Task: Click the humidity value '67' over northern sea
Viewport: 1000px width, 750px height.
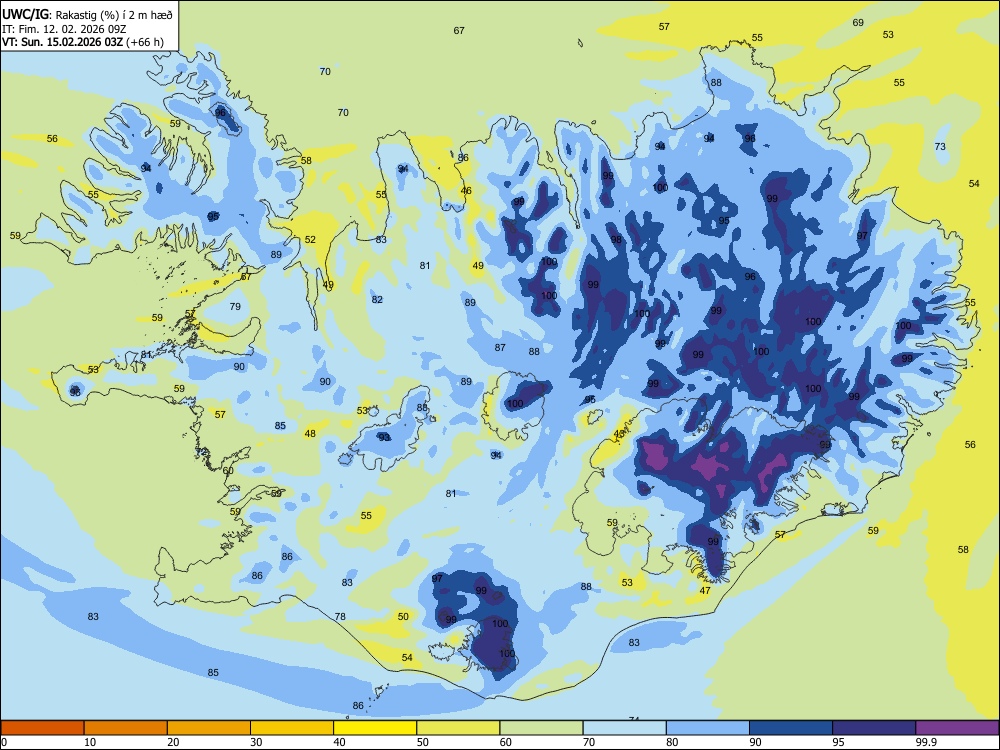Action: [459, 31]
